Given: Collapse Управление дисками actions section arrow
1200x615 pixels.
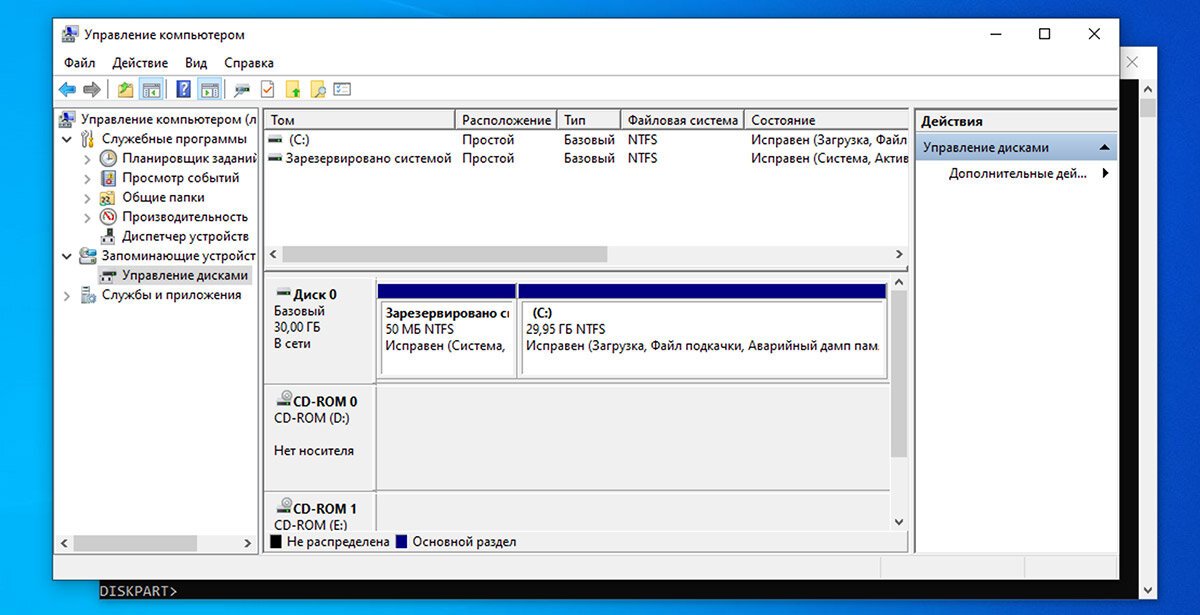Looking at the screenshot, I should [1104, 147].
